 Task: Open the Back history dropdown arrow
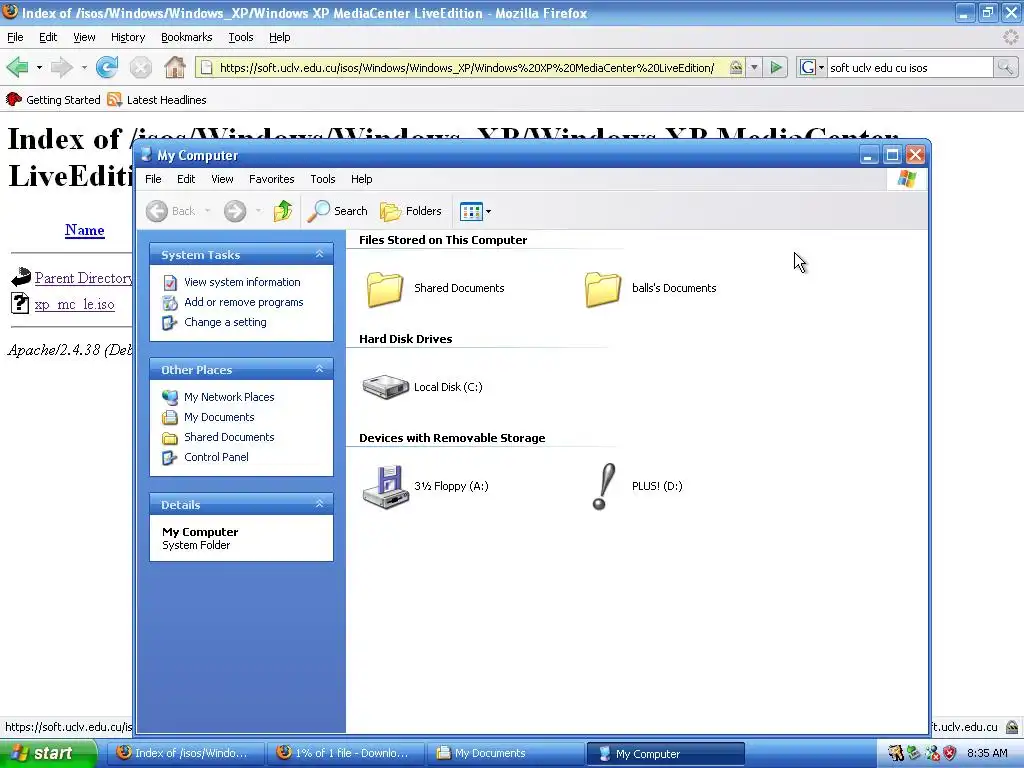(x=208, y=211)
